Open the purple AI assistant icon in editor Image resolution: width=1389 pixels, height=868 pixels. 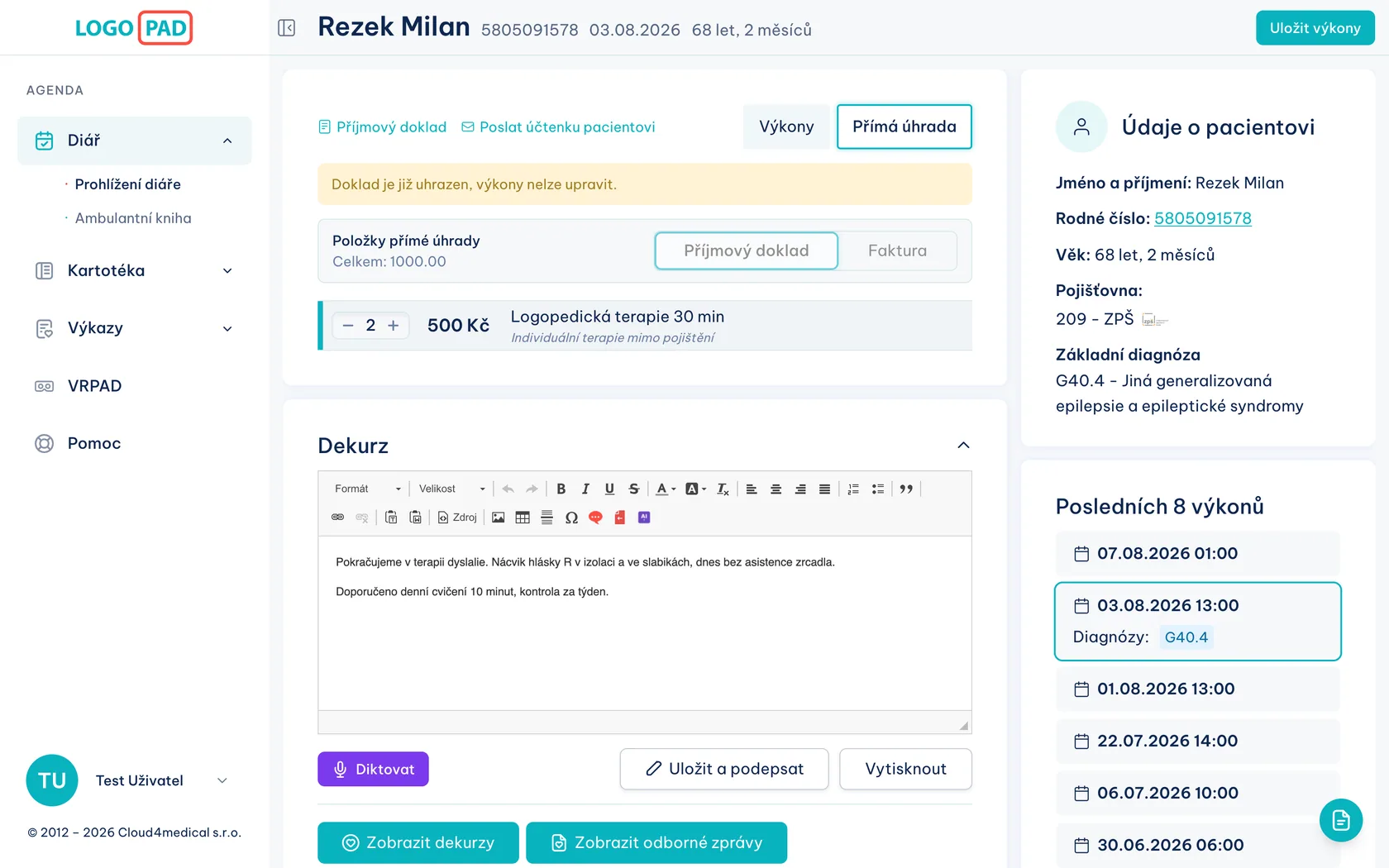click(x=644, y=517)
